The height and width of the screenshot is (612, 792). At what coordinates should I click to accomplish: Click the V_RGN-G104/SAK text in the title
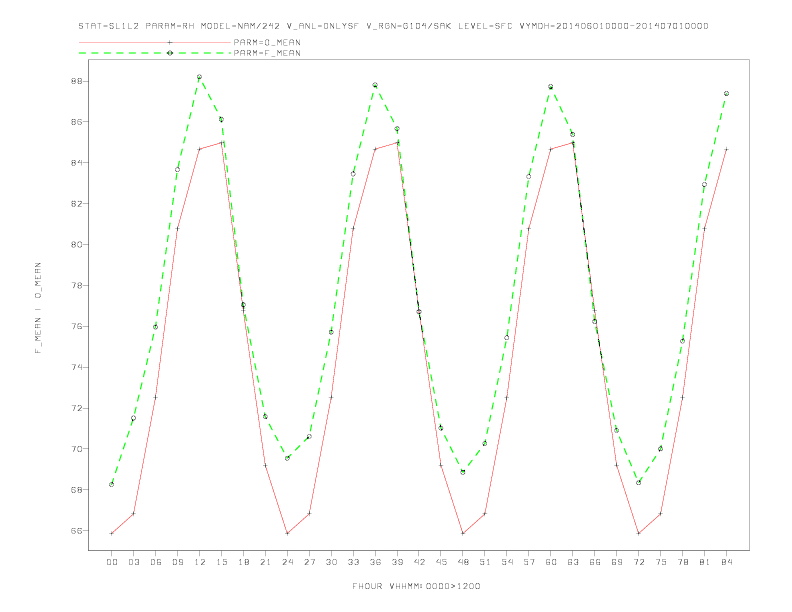[x=409, y=26]
